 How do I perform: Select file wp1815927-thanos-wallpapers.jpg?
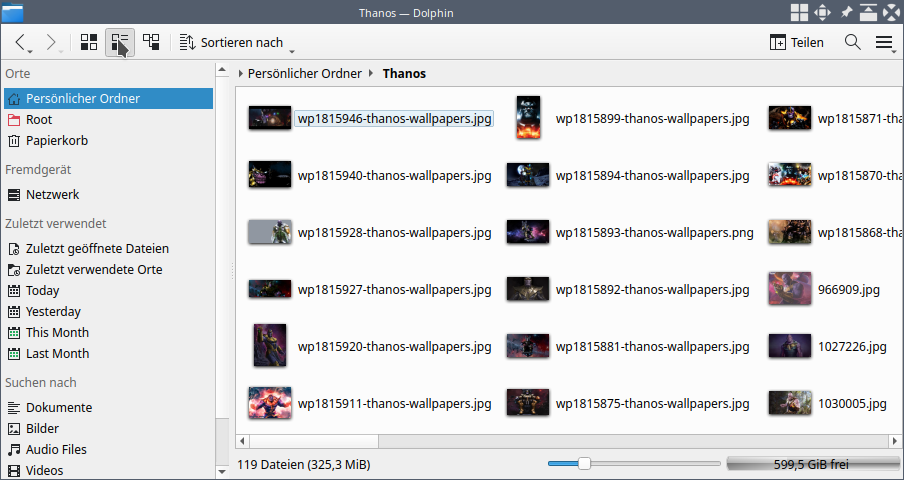click(370, 289)
